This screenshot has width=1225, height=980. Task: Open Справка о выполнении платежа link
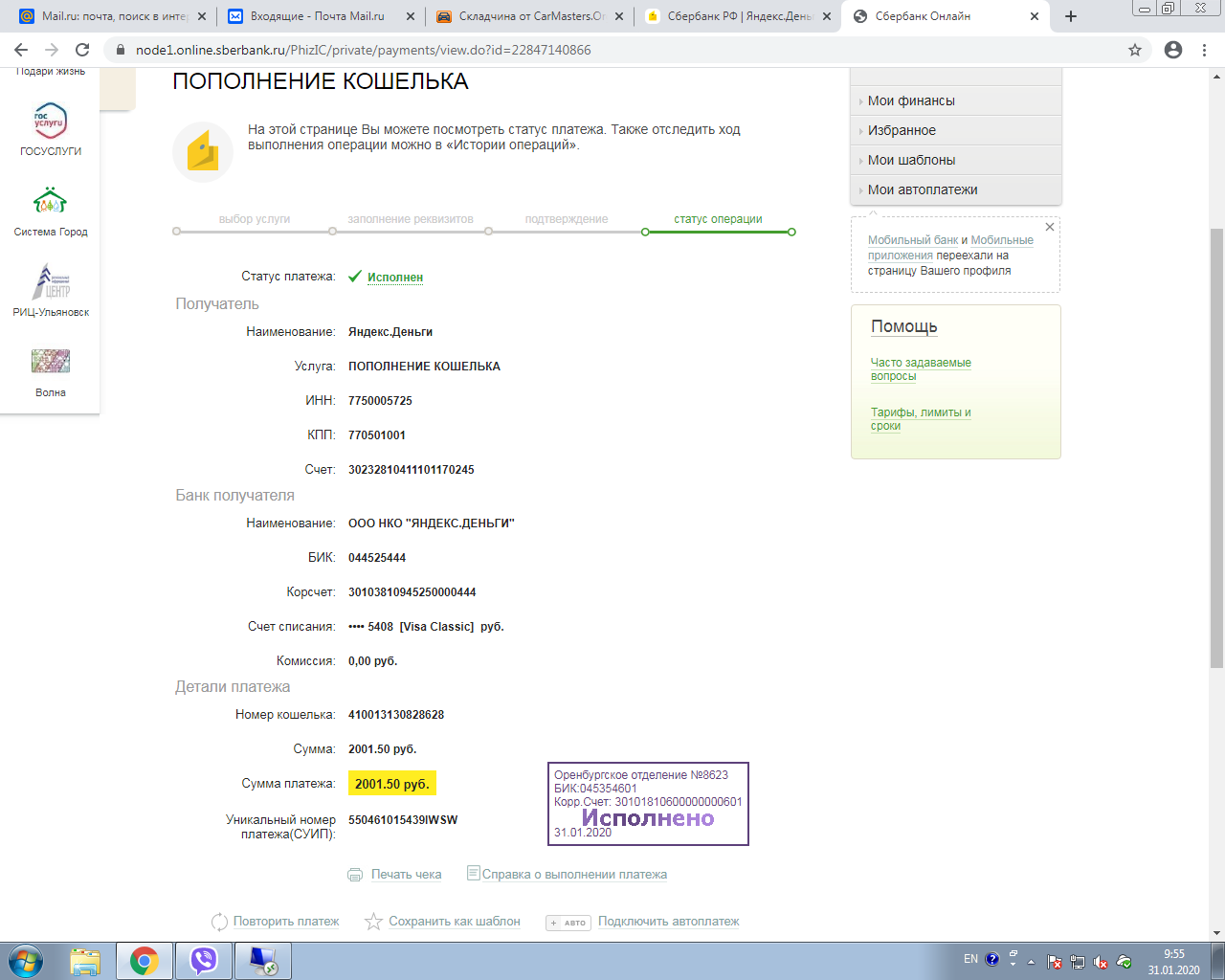[574, 875]
